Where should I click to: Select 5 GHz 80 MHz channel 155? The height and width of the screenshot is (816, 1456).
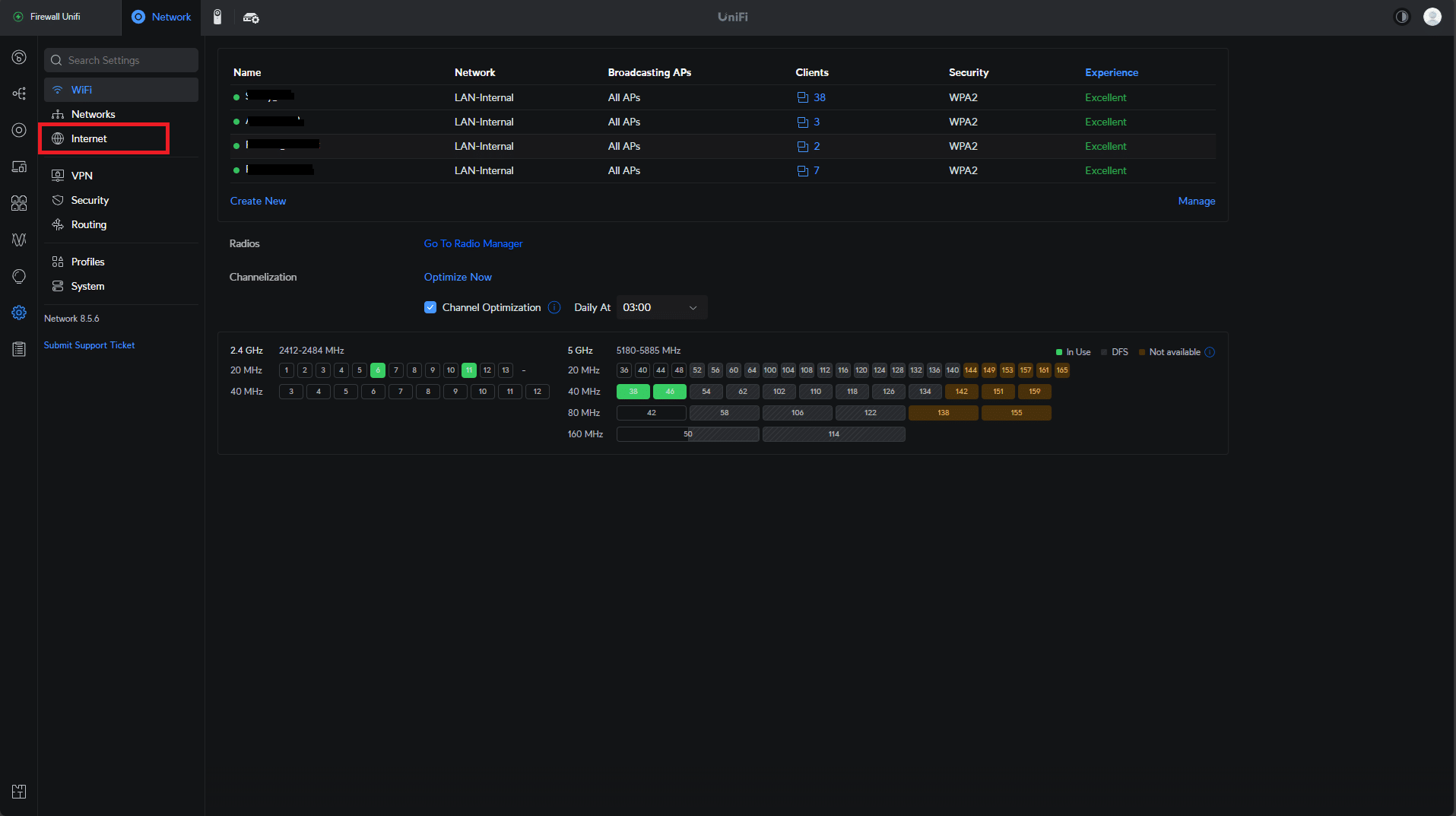pos(1017,413)
